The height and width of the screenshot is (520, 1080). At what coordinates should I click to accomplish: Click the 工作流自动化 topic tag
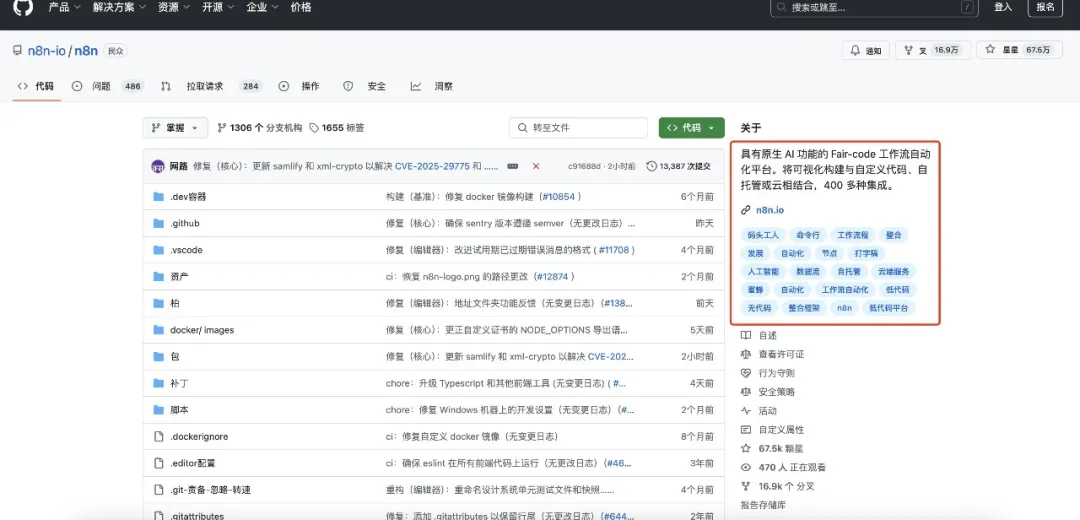[845, 290]
